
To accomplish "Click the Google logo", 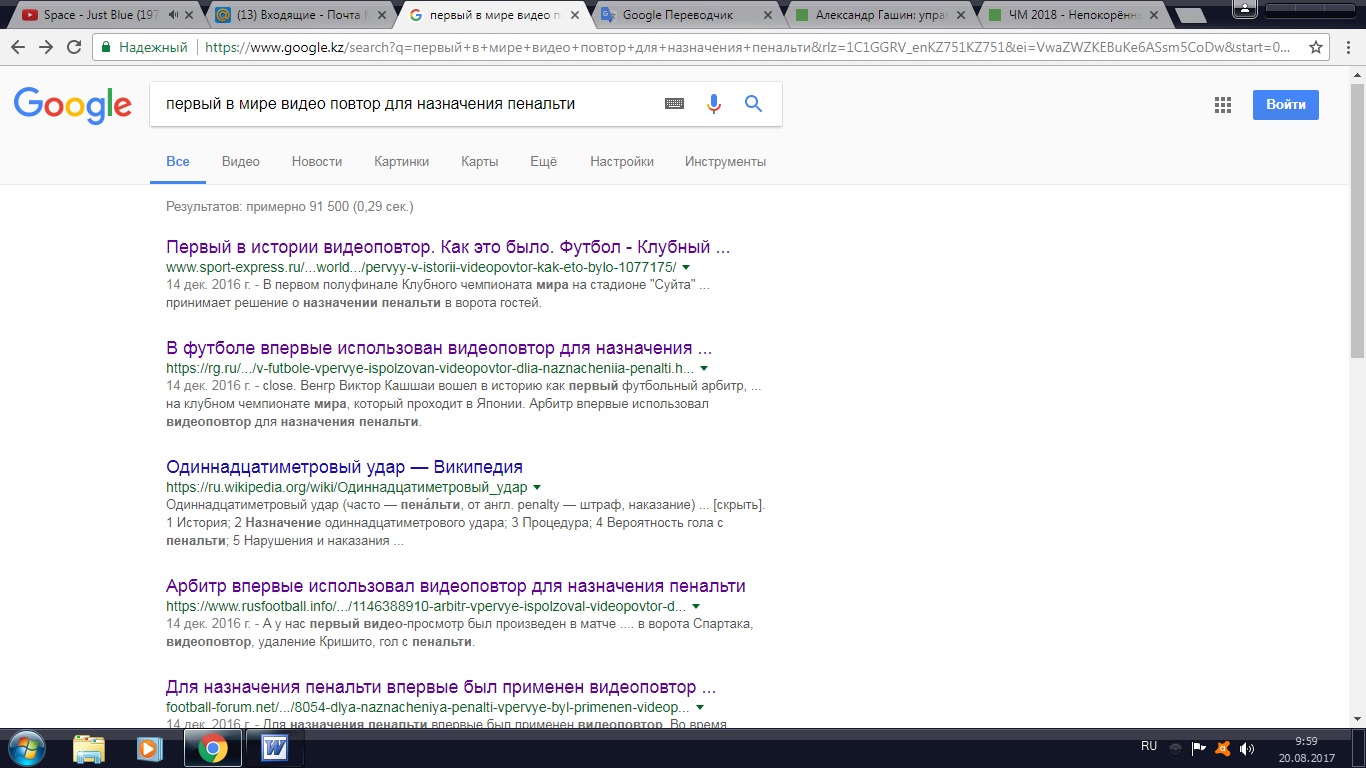I will (x=73, y=104).
